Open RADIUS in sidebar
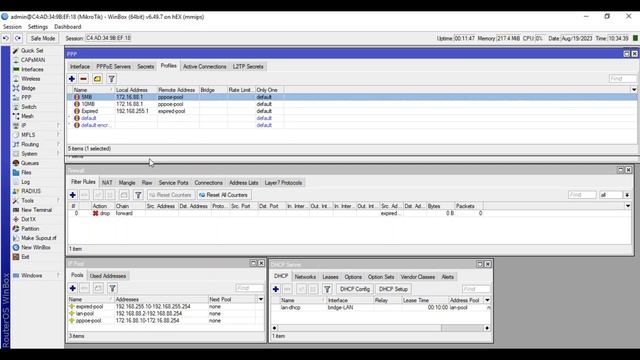This screenshot has height=360, width=640. [x=31, y=191]
